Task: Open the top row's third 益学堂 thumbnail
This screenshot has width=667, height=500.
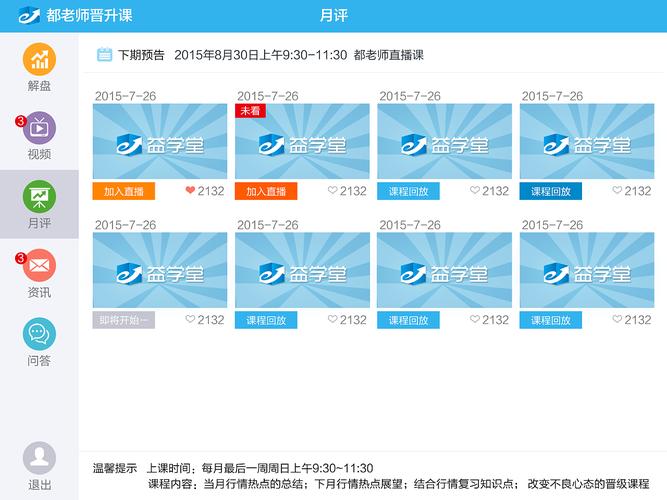Action: pyautogui.click(x=445, y=141)
